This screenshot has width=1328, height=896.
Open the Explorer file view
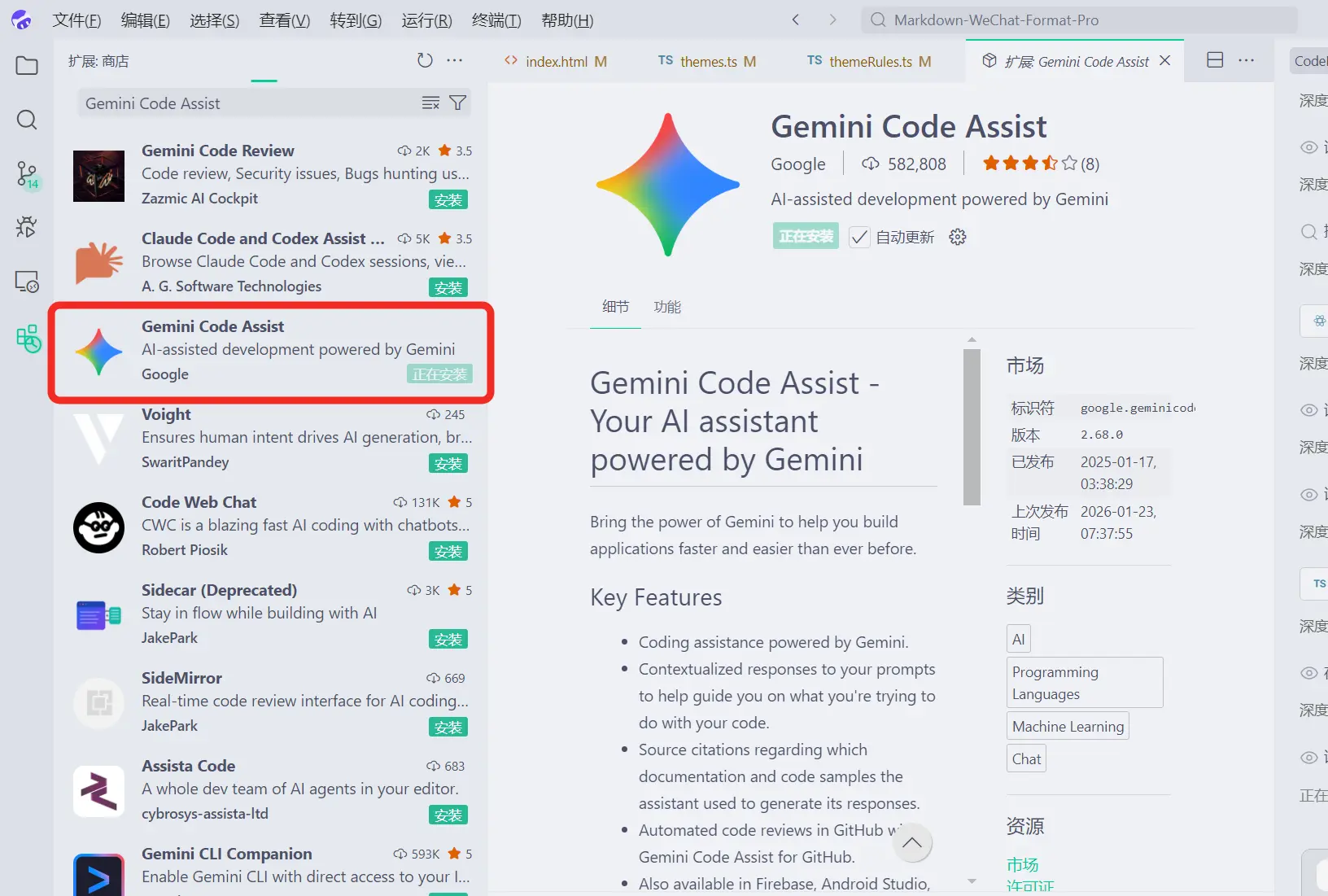[x=27, y=65]
